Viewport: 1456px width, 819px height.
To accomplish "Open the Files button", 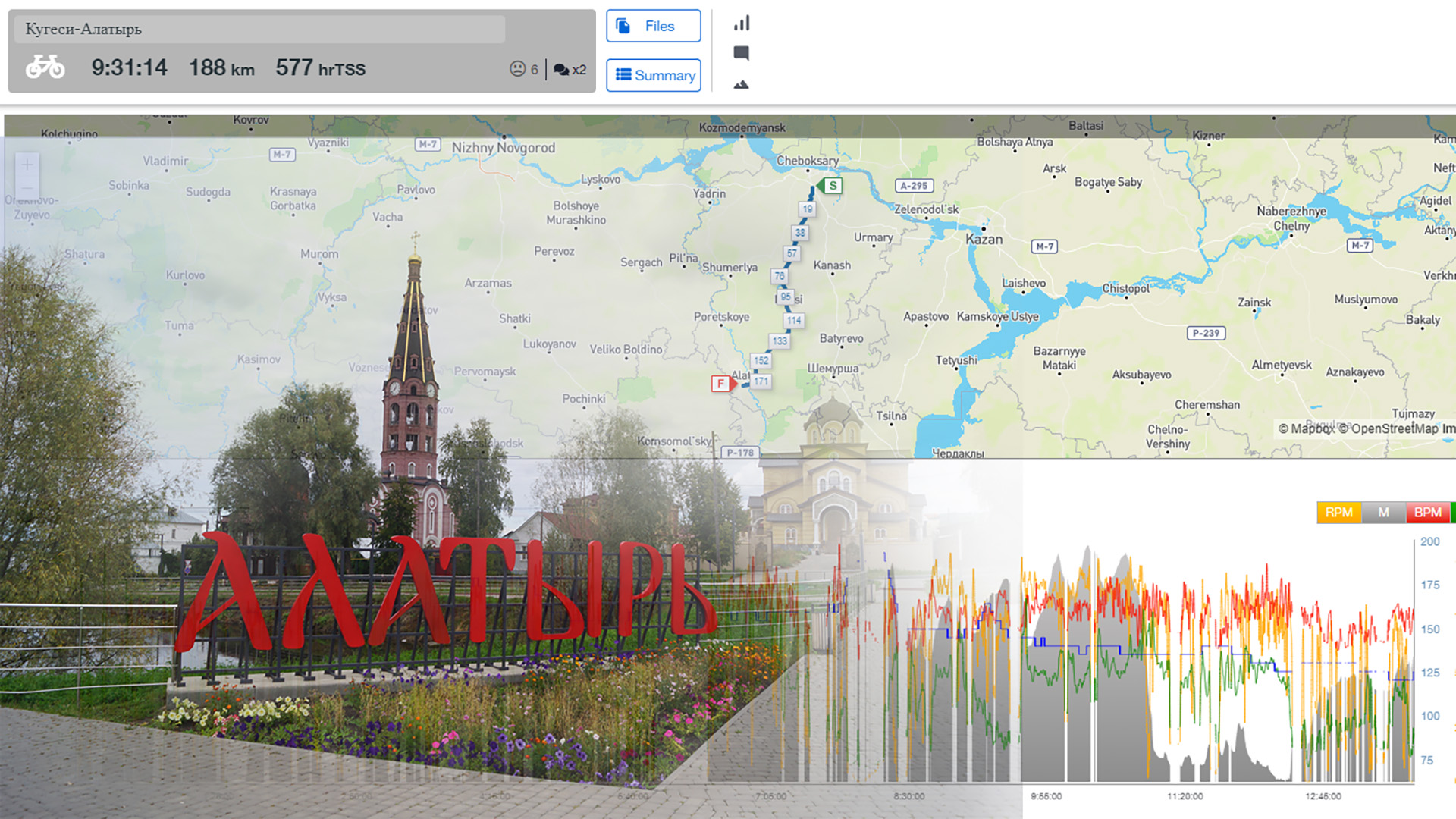I will click(x=653, y=26).
